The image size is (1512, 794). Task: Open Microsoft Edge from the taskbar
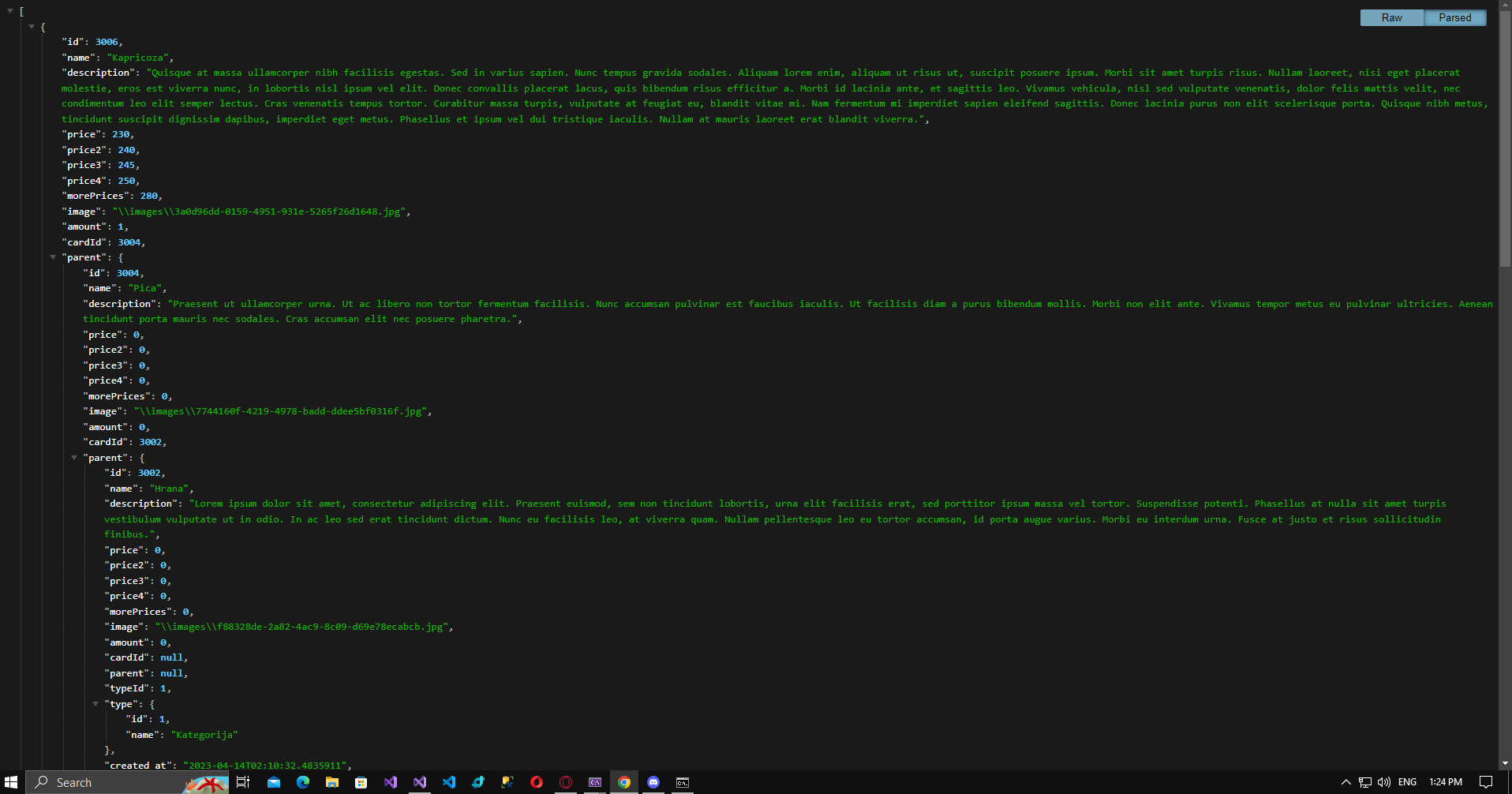tap(303, 782)
